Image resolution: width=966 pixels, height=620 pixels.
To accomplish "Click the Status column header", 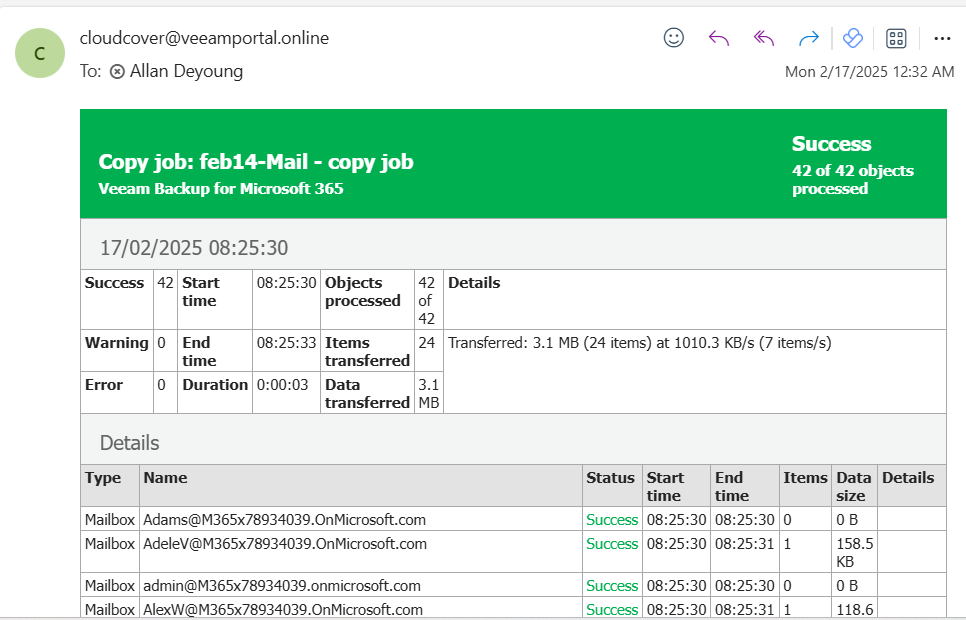I will point(610,478).
